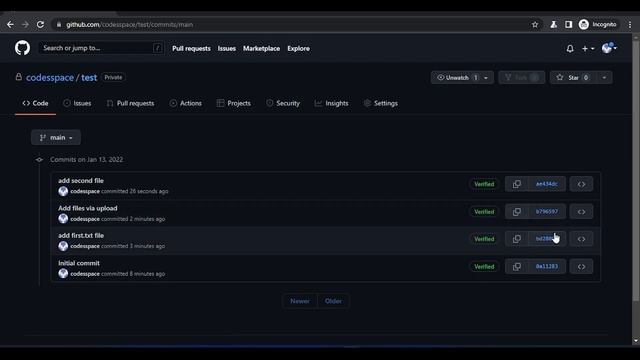Viewport: 640px width, 360px height.
Task: Switch to the Projects tab
Action: click(x=233, y=103)
